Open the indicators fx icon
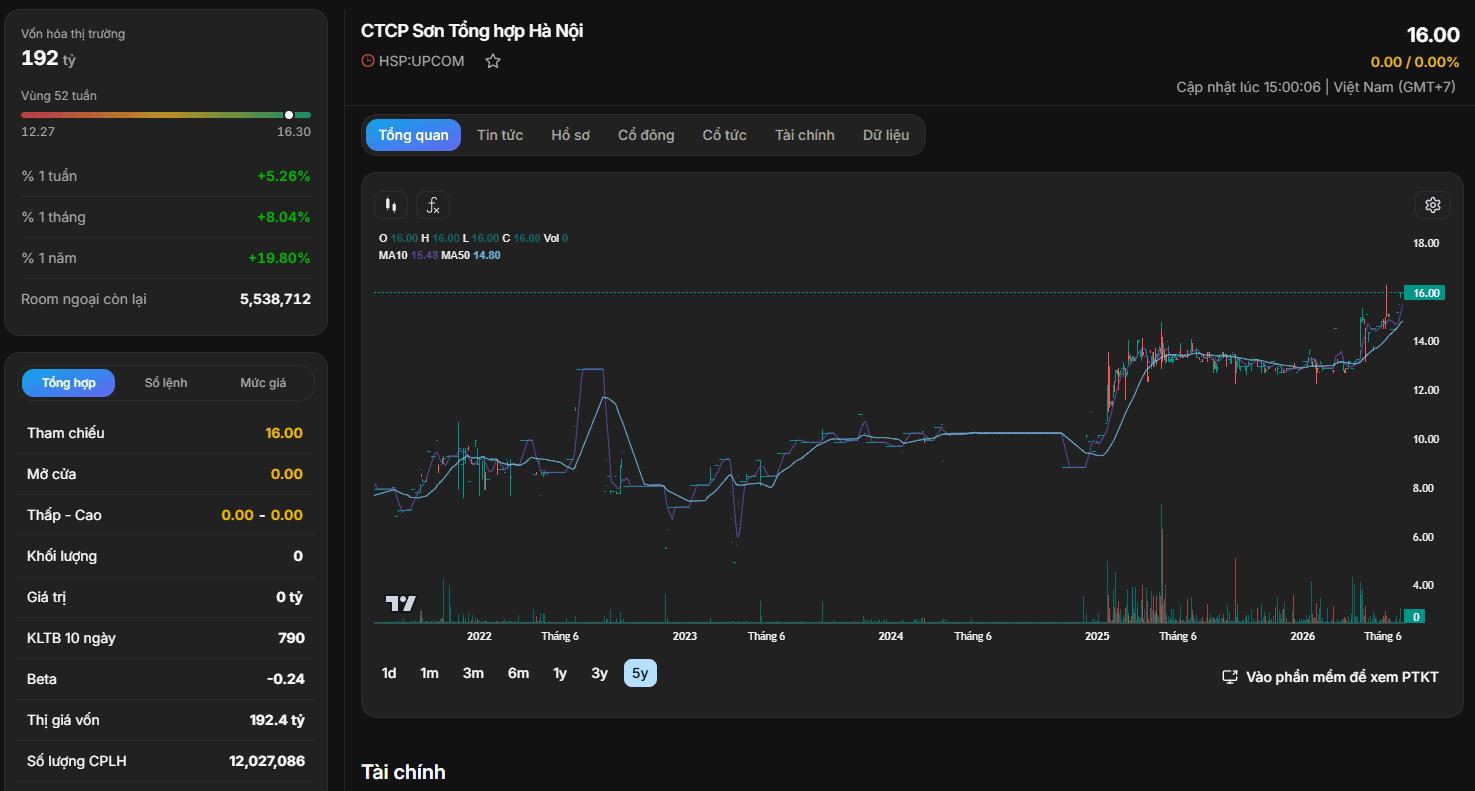Image resolution: width=1475 pixels, height=791 pixels. tap(433, 206)
